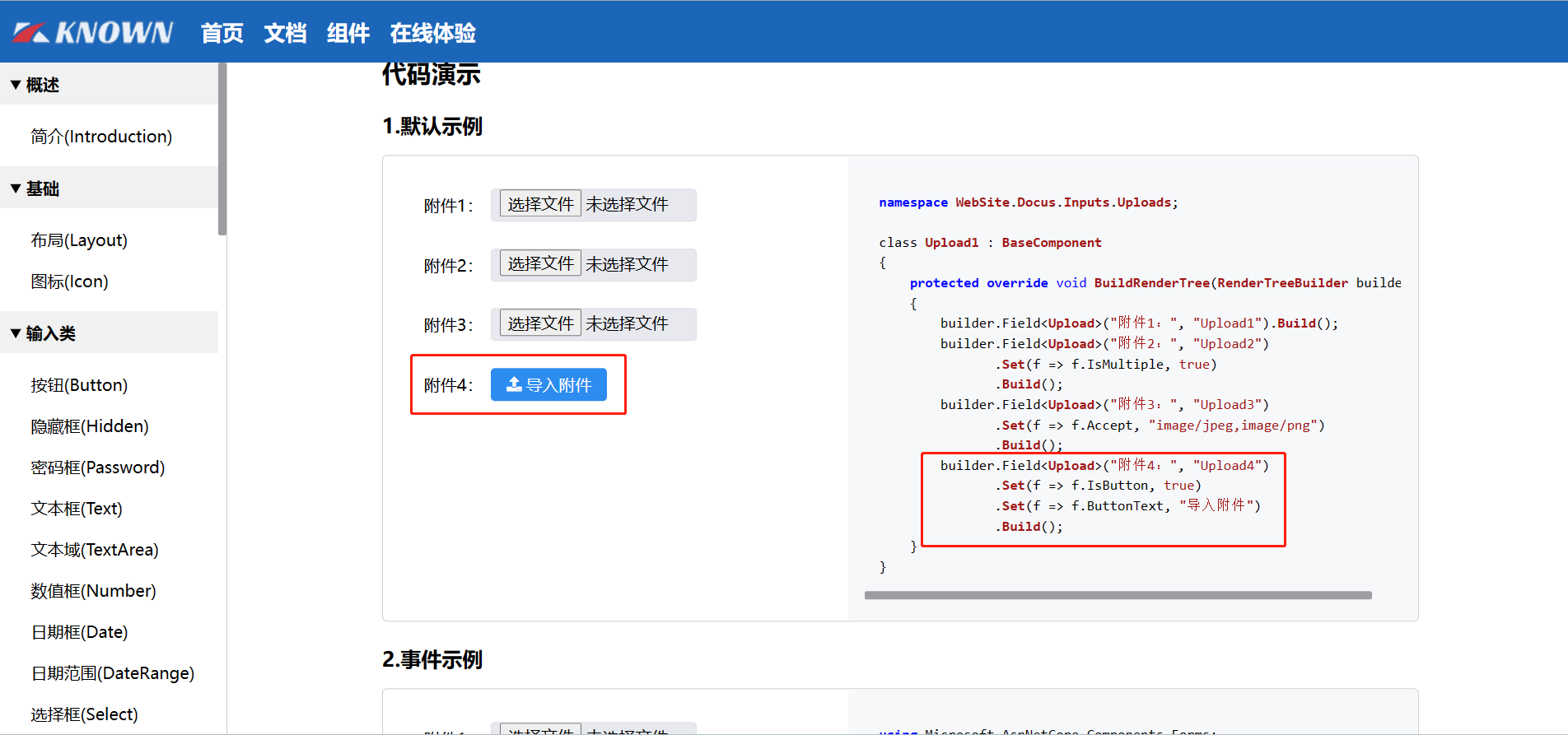Click the 附件2: label
The height and width of the screenshot is (735, 1568).
click(449, 265)
